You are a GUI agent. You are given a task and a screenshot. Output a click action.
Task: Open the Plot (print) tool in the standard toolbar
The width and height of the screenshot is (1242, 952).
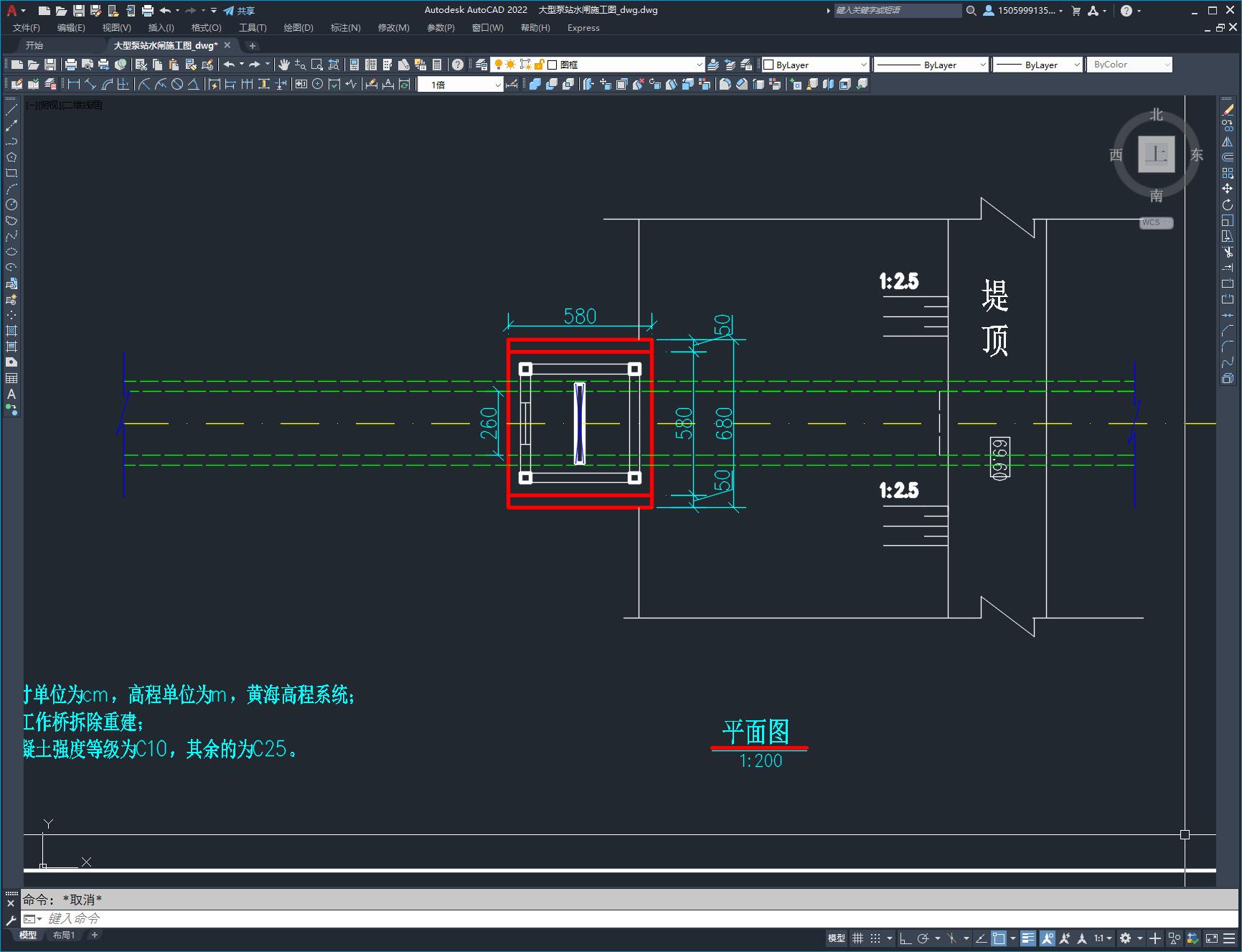tap(70, 65)
